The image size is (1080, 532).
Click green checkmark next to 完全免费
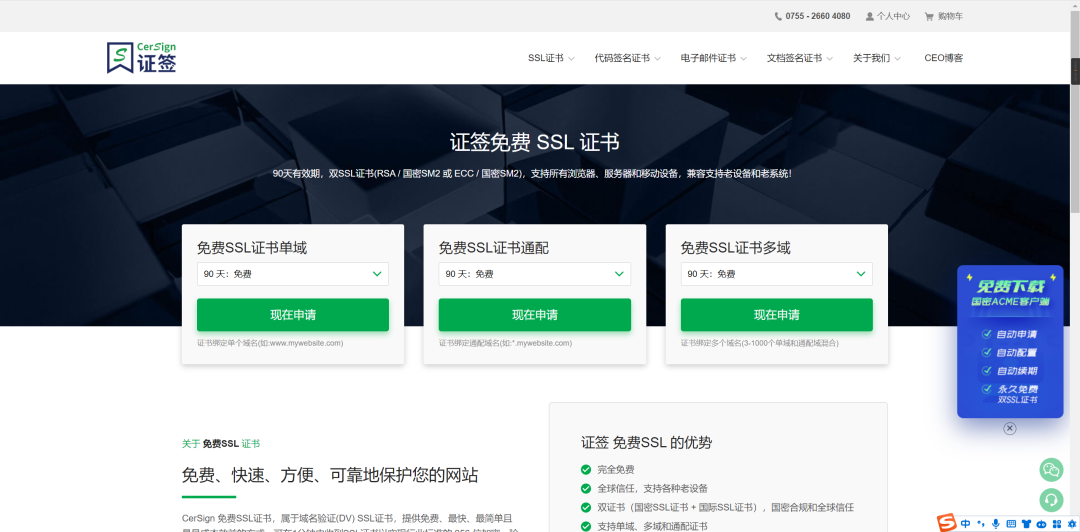[x=586, y=469]
